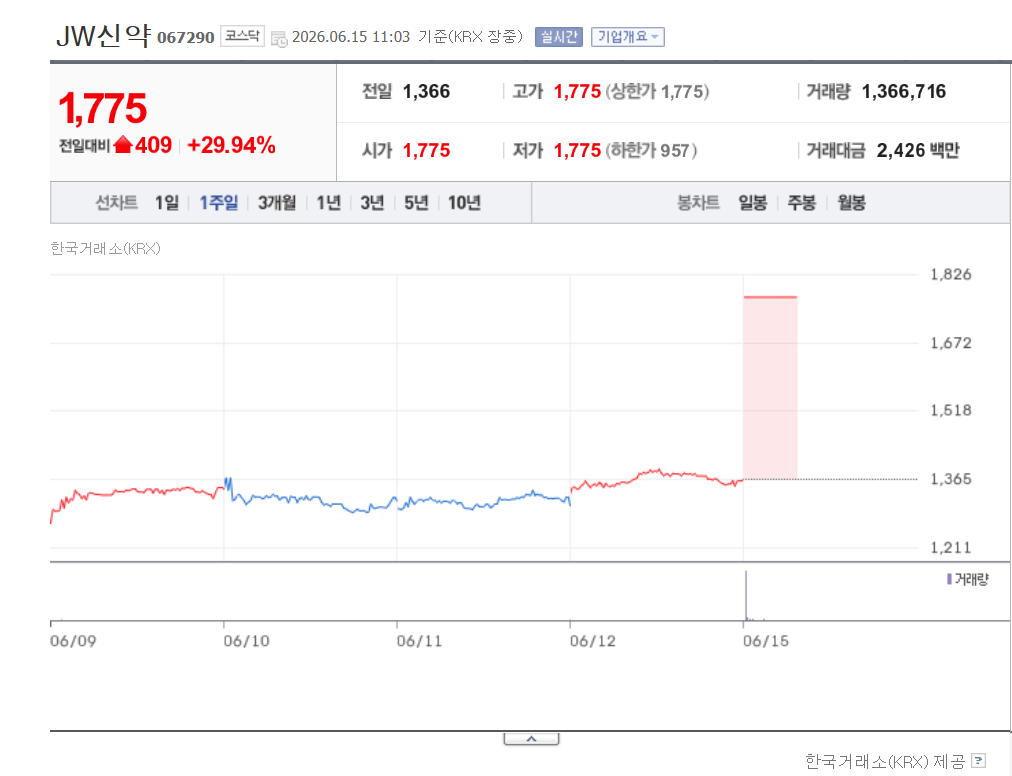Show the 5년 line chart
The height and width of the screenshot is (776, 1012).
click(416, 203)
